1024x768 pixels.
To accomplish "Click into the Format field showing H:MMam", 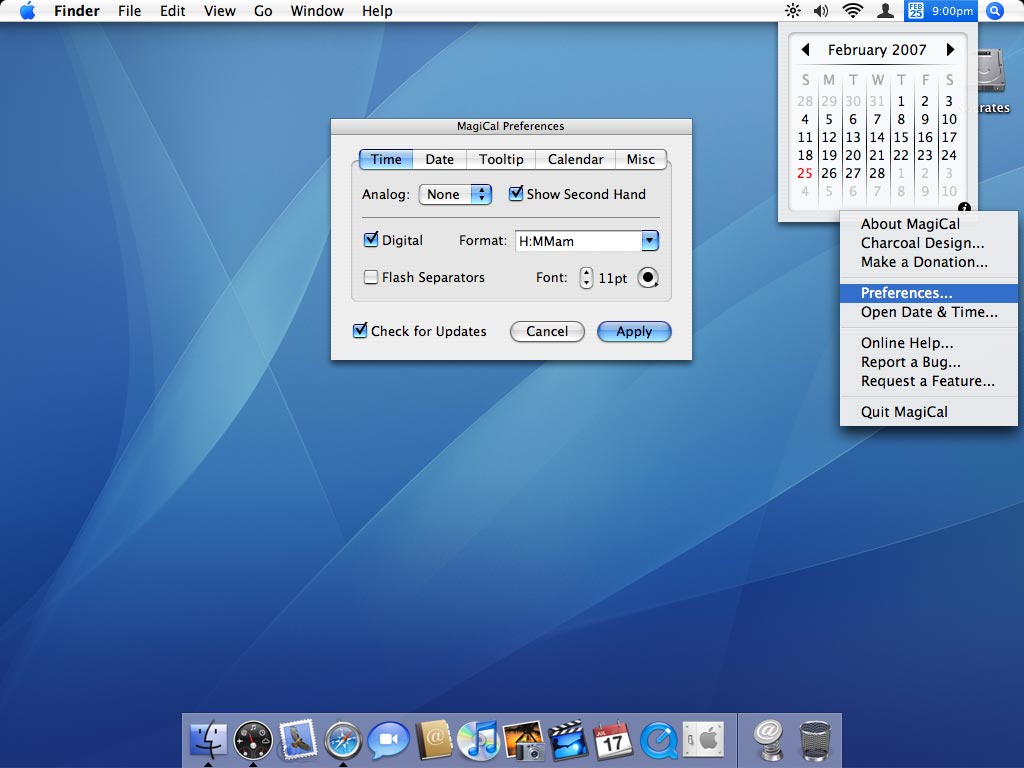I will 579,241.
